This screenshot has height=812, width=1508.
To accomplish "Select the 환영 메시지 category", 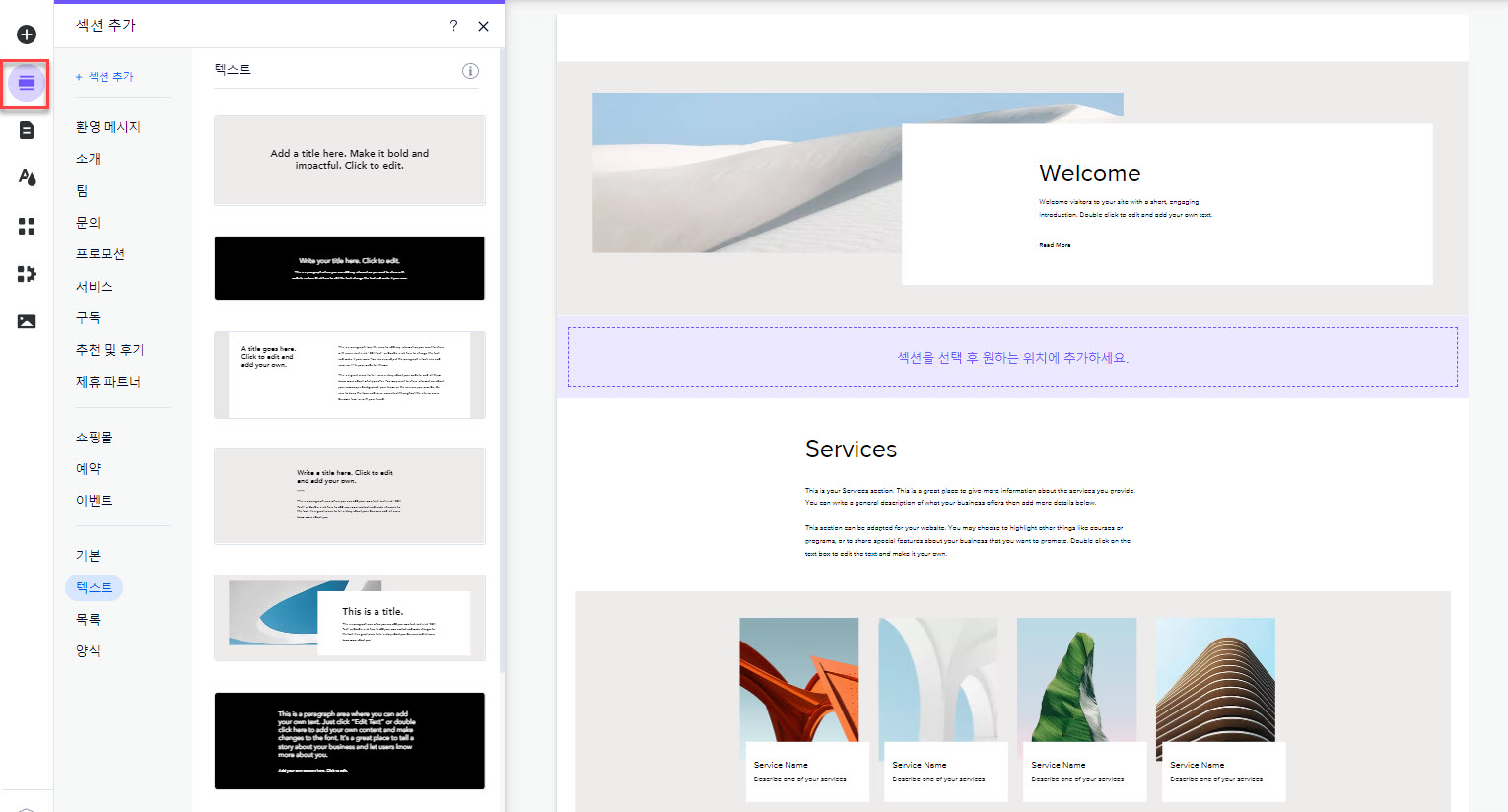I will tap(108, 127).
